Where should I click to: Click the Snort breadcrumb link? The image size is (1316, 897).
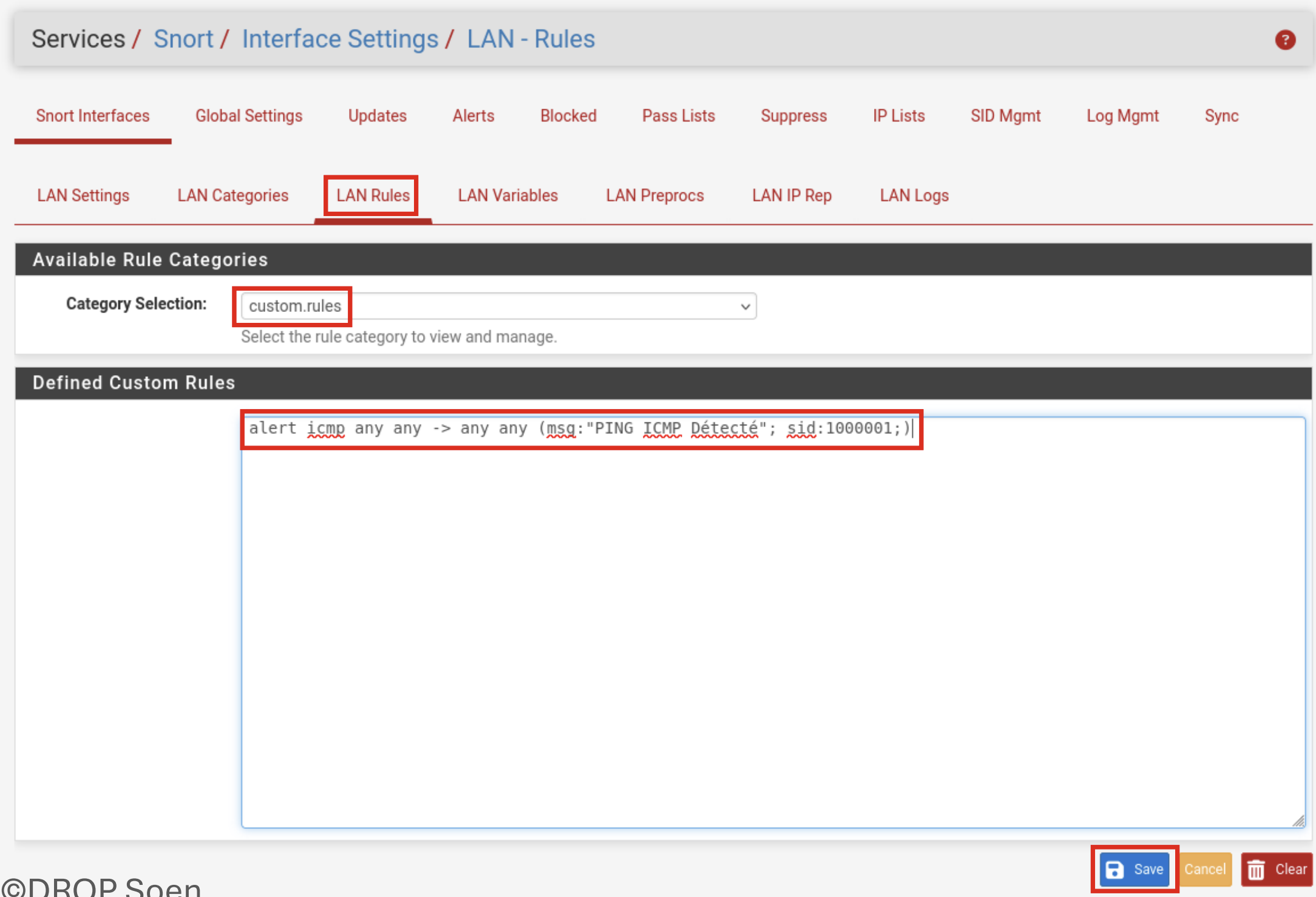pos(183,39)
